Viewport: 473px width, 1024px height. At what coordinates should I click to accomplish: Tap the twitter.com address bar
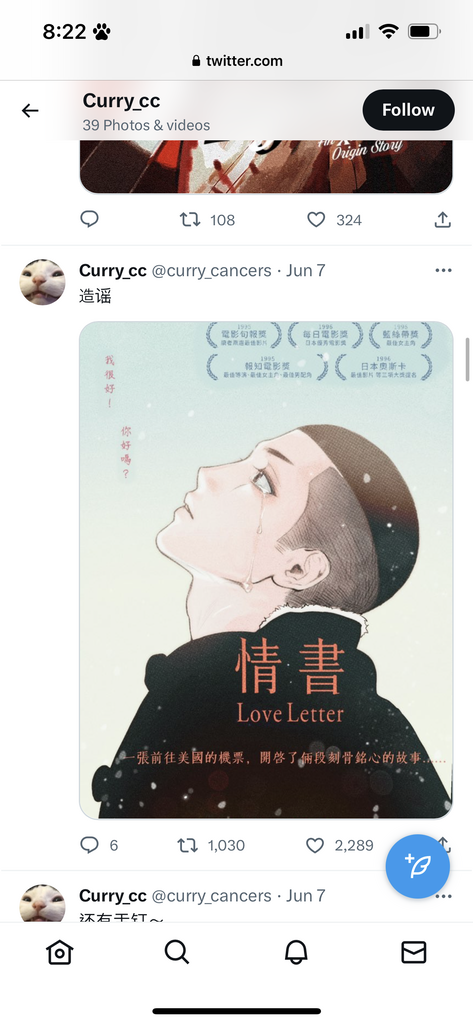[236, 61]
